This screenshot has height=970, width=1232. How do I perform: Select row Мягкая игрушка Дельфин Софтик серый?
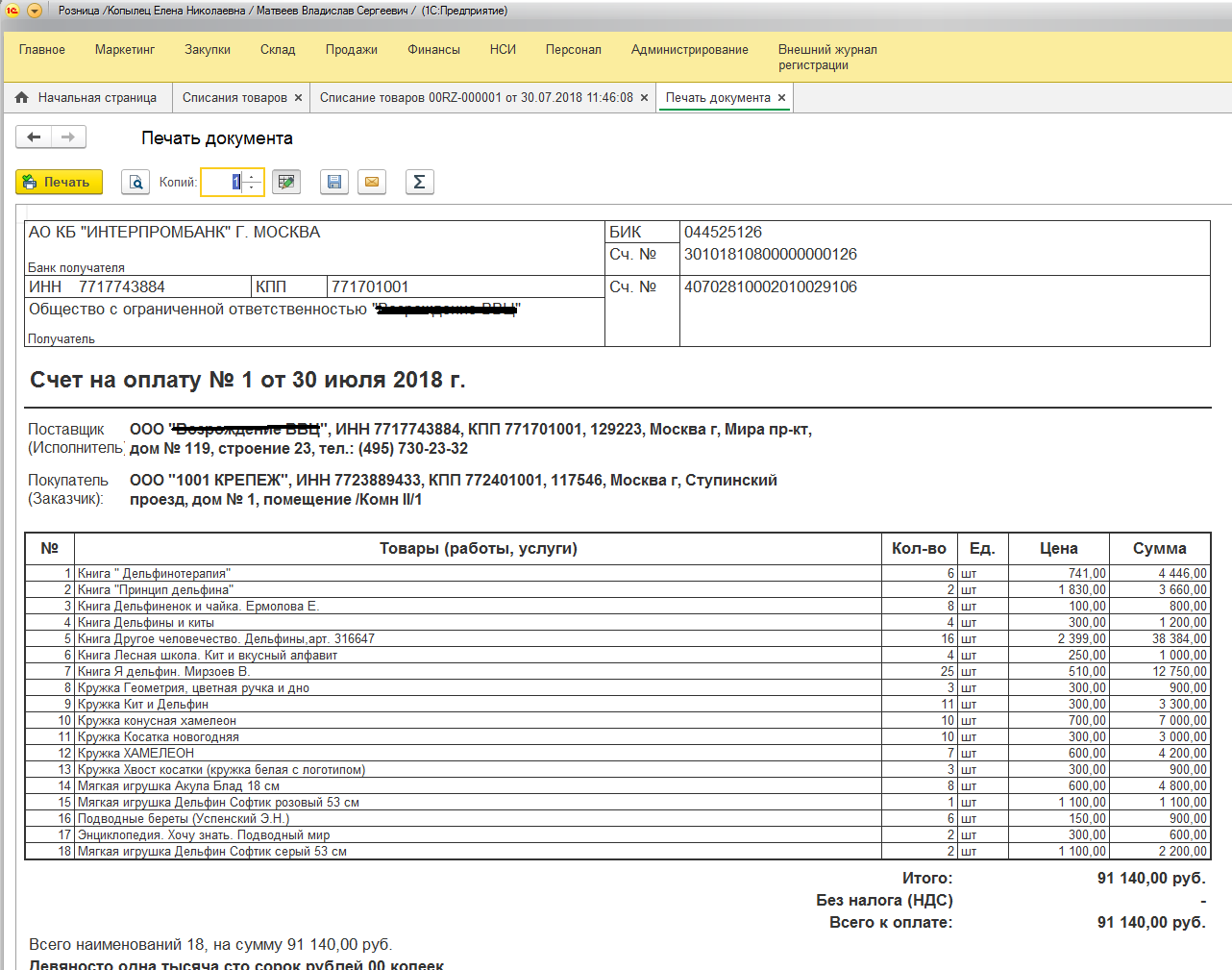(617, 852)
